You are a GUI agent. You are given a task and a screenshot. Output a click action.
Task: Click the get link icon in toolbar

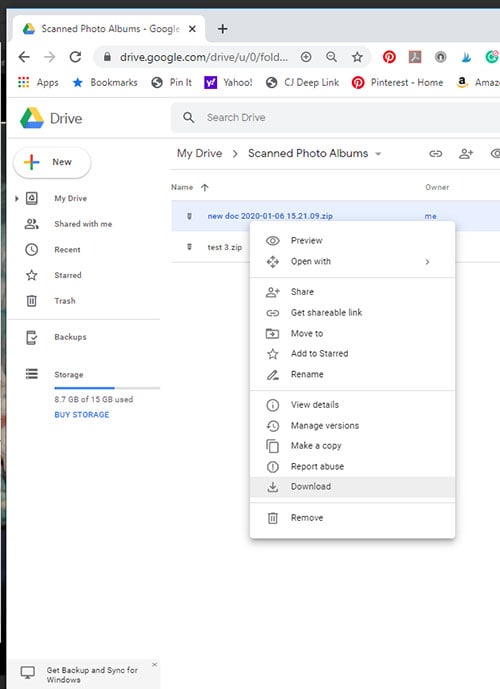coord(435,153)
